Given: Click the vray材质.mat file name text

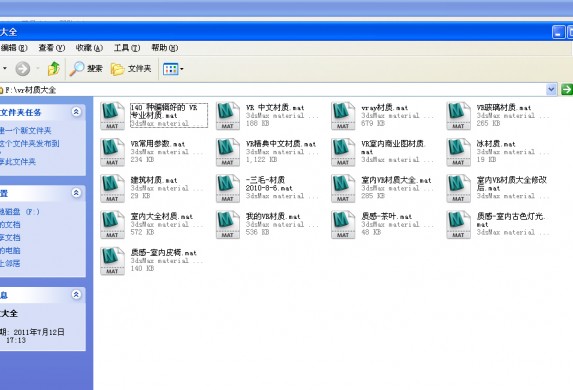Looking at the screenshot, I should coord(384,107).
